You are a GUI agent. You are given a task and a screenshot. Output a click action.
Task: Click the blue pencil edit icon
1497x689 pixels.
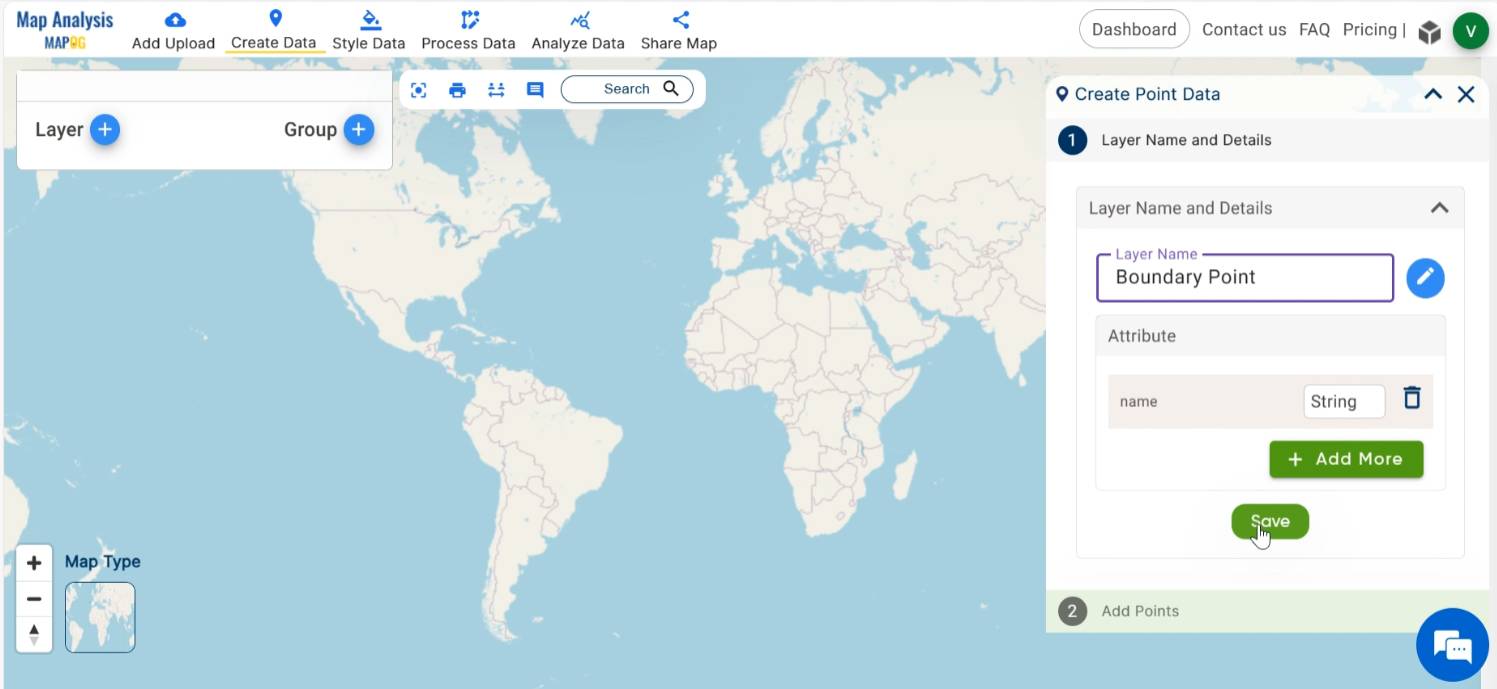pyautogui.click(x=1425, y=278)
